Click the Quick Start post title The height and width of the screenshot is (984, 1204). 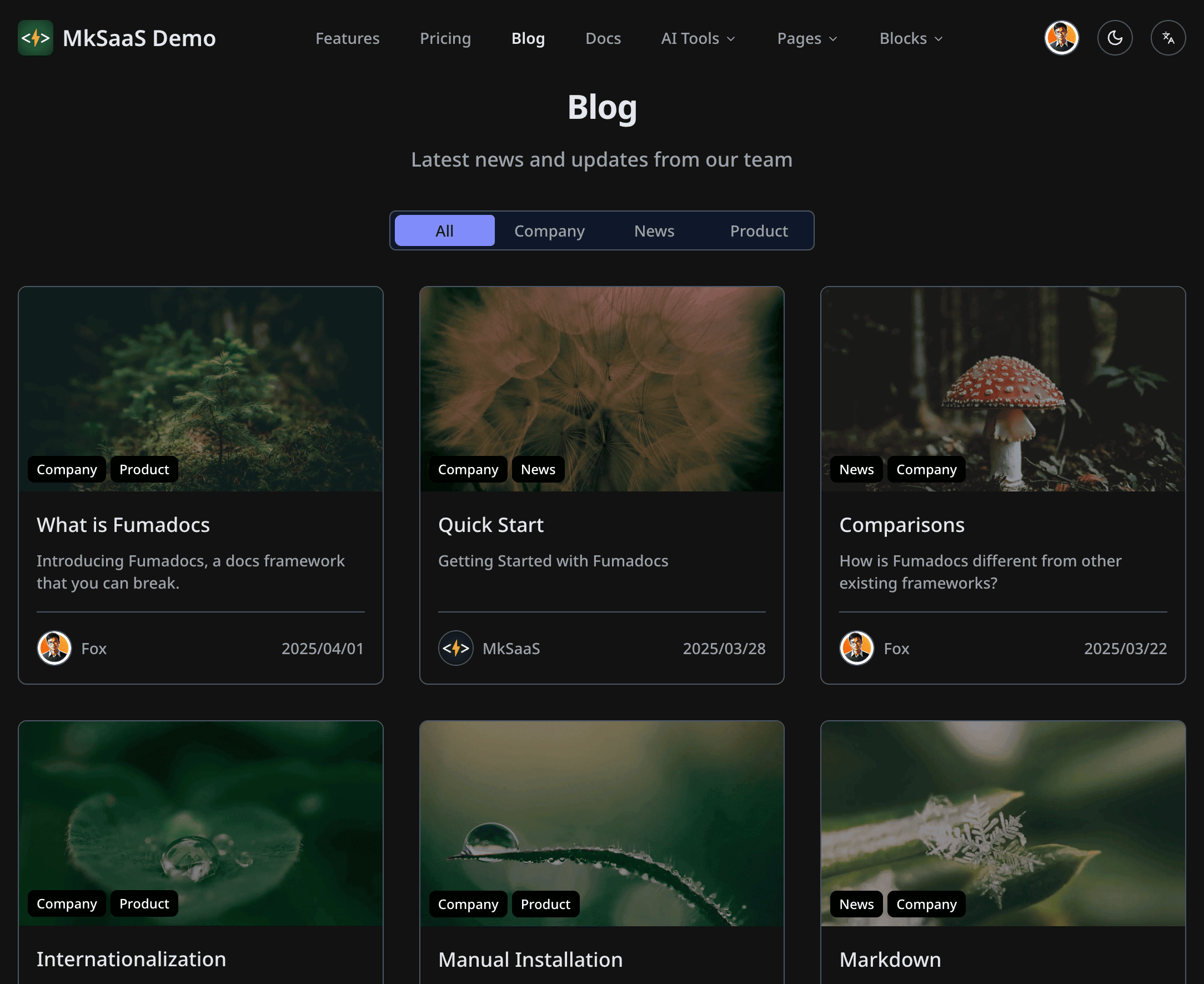pyautogui.click(x=491, y=525)
